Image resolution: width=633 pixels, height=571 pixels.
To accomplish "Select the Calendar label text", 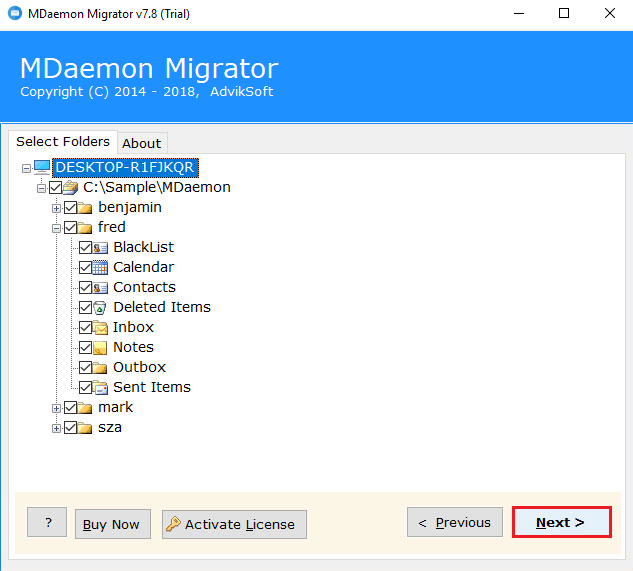I will coord(144,267).
